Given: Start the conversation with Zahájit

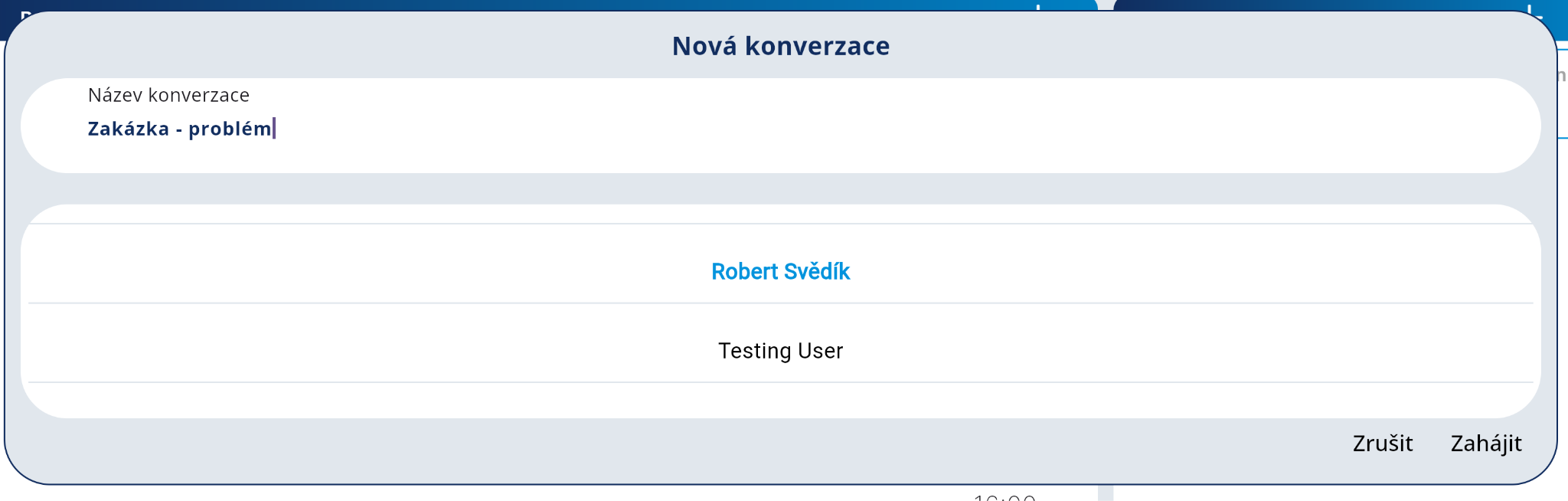Looking at the screenshot, I should pyautogui.click(x=1485, y=444).
